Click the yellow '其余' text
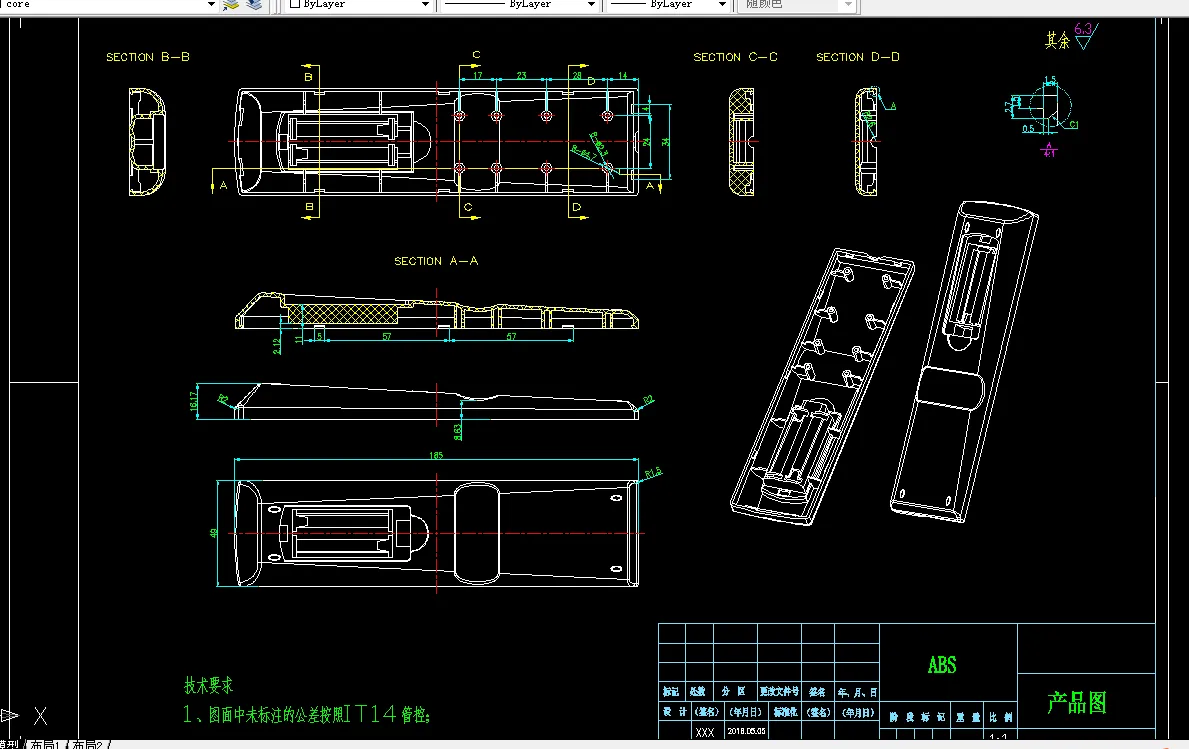This screenshot has height=749, width=1189. tap(1057, 40)
